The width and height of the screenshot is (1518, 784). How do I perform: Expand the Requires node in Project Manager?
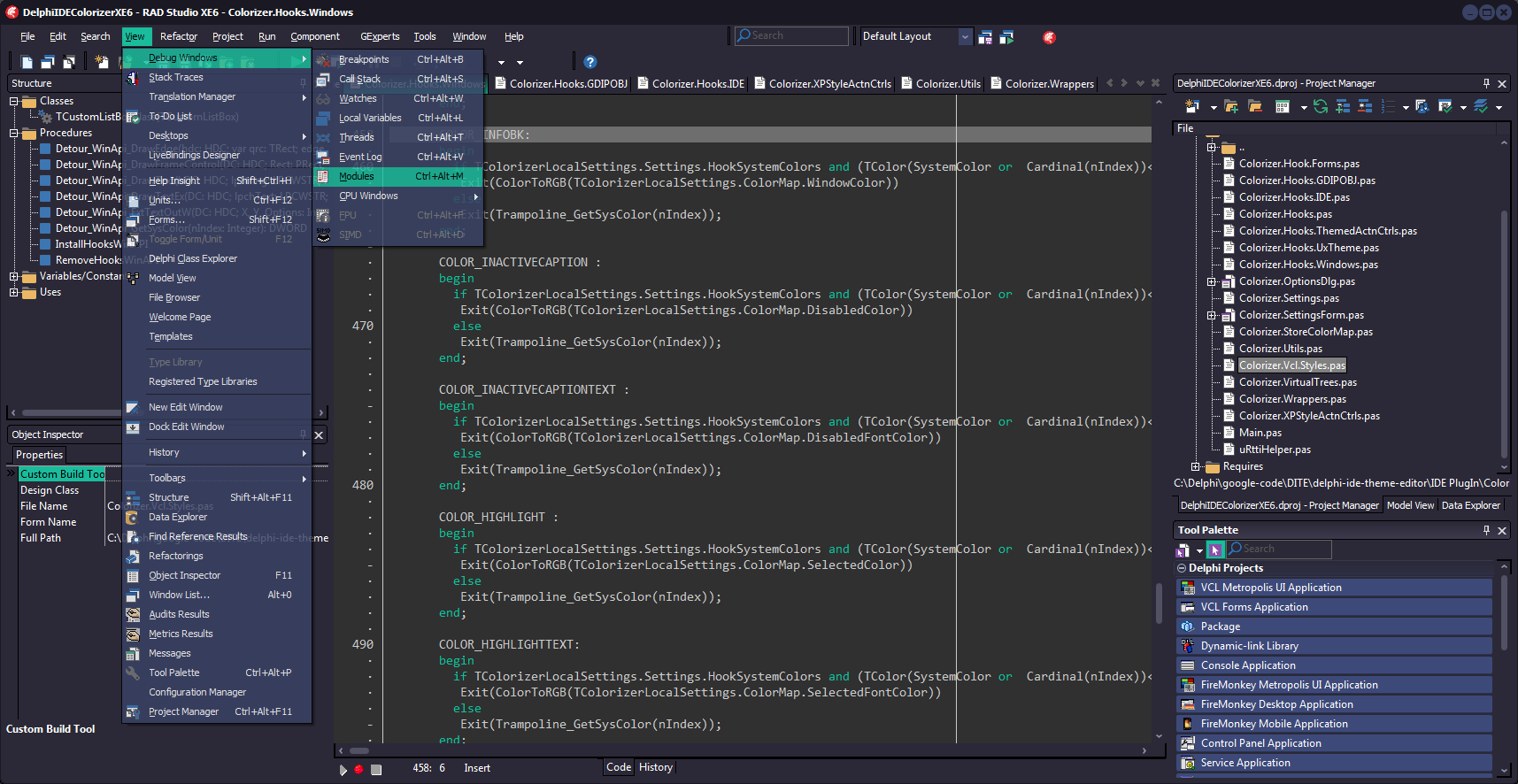tap(1195, 466)
